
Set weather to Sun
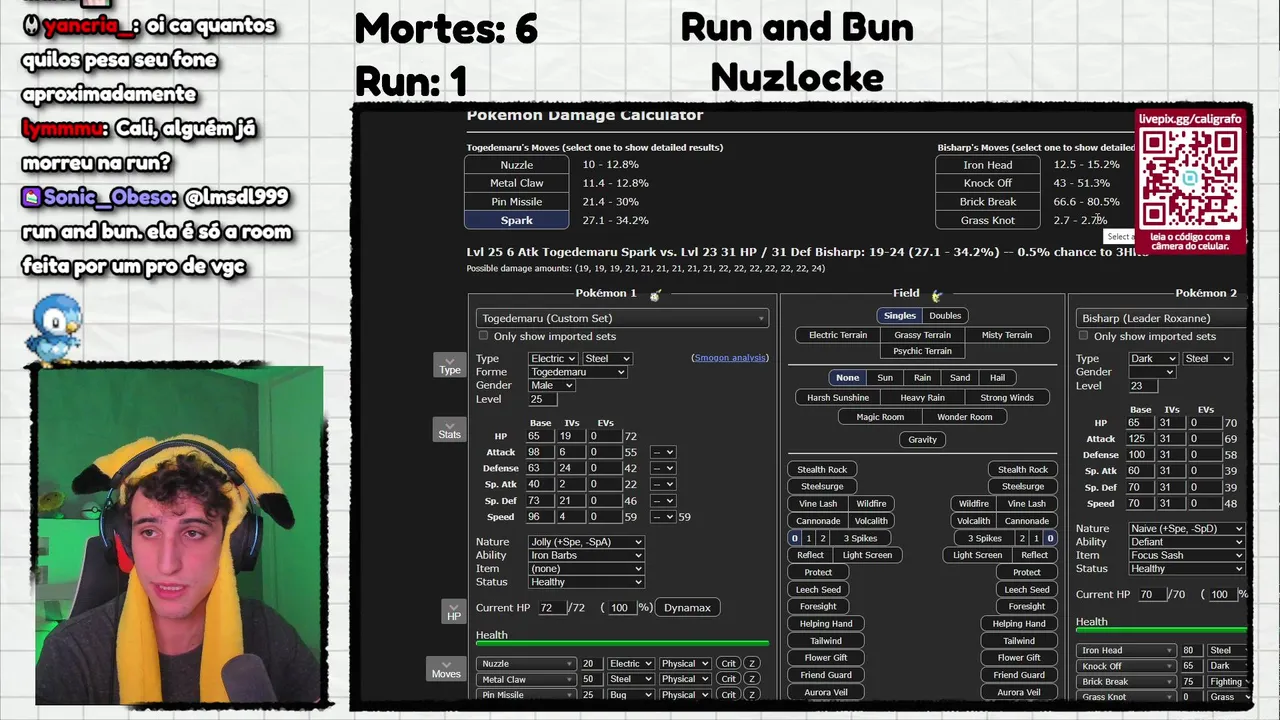coord(885,377)
